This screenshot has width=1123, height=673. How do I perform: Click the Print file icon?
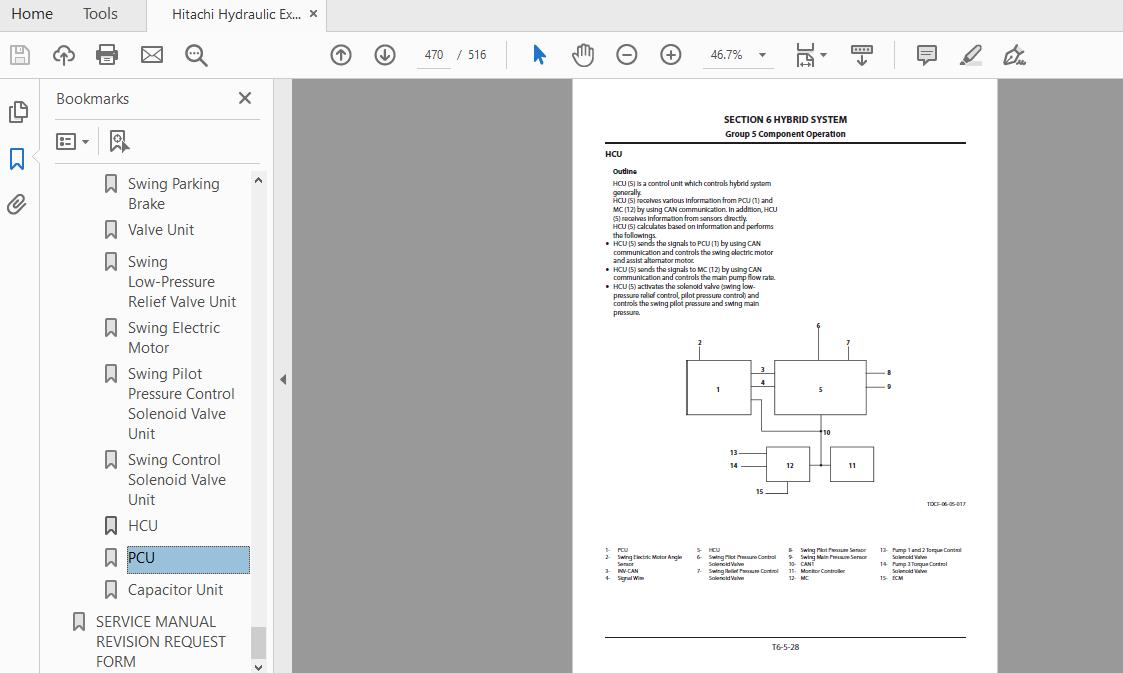[x=107, y=55]
